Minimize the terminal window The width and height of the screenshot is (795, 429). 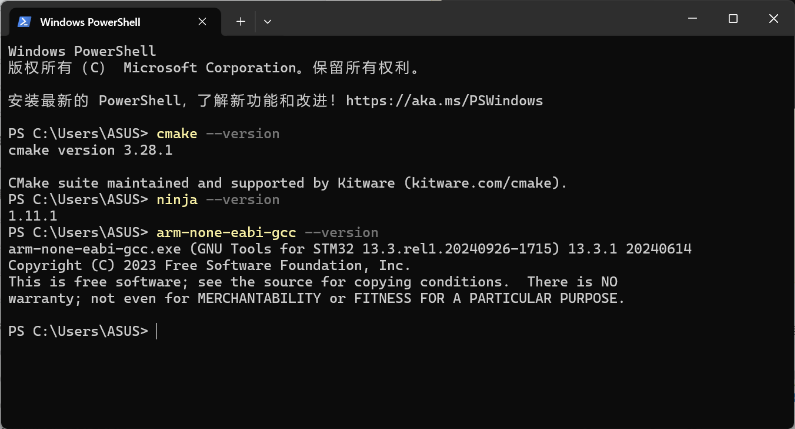[692, 19]
